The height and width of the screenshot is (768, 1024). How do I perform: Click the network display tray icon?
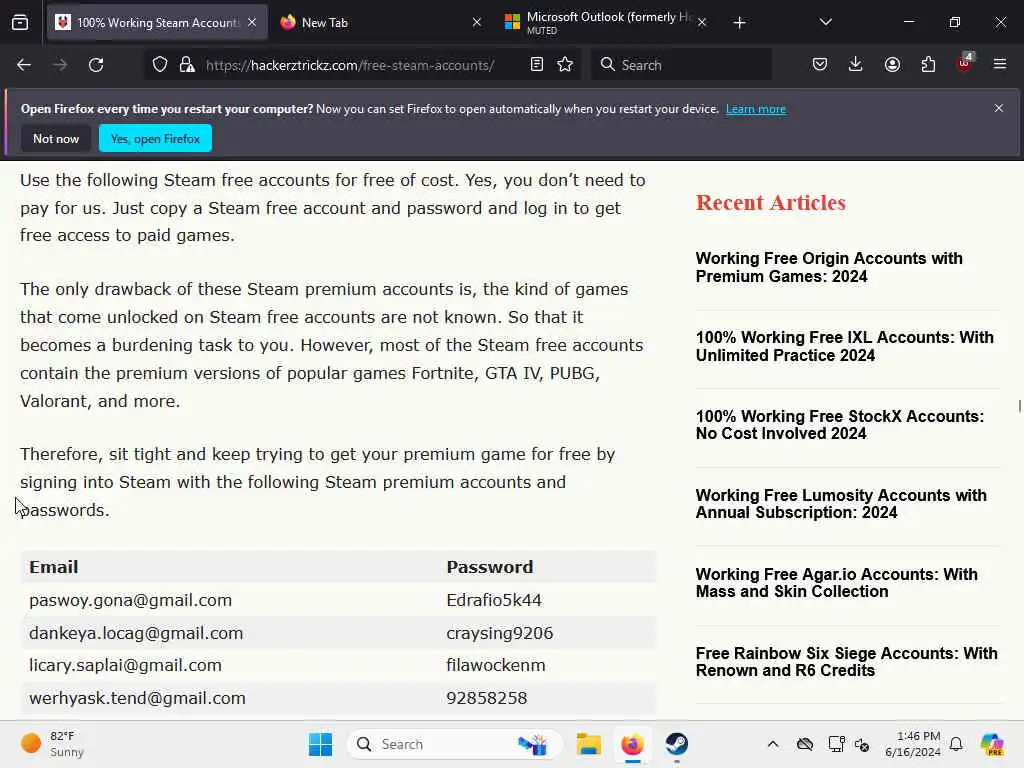[x=836, y=744]
